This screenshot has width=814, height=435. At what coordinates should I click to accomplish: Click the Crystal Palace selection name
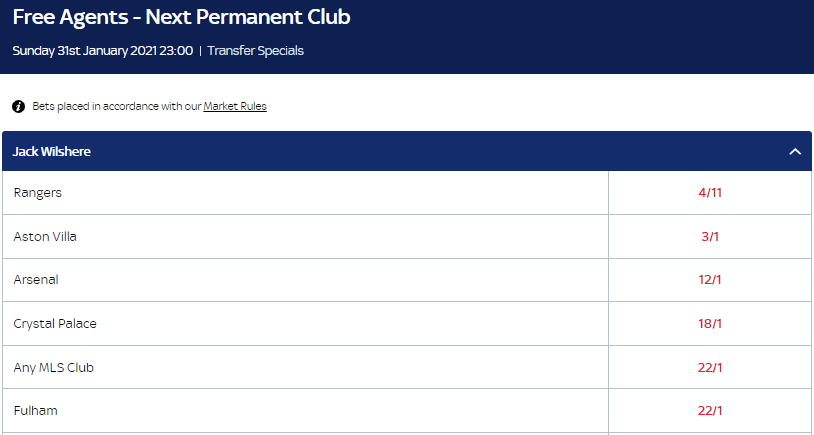[x=55, y=324]
